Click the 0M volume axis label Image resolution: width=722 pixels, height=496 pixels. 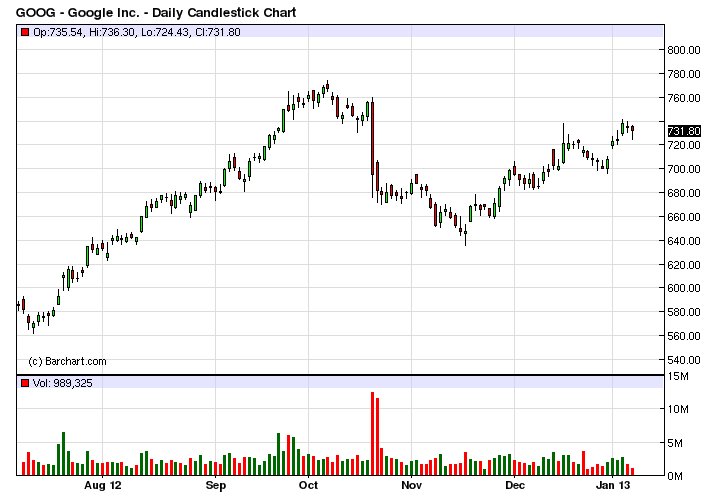pos(675,476)
